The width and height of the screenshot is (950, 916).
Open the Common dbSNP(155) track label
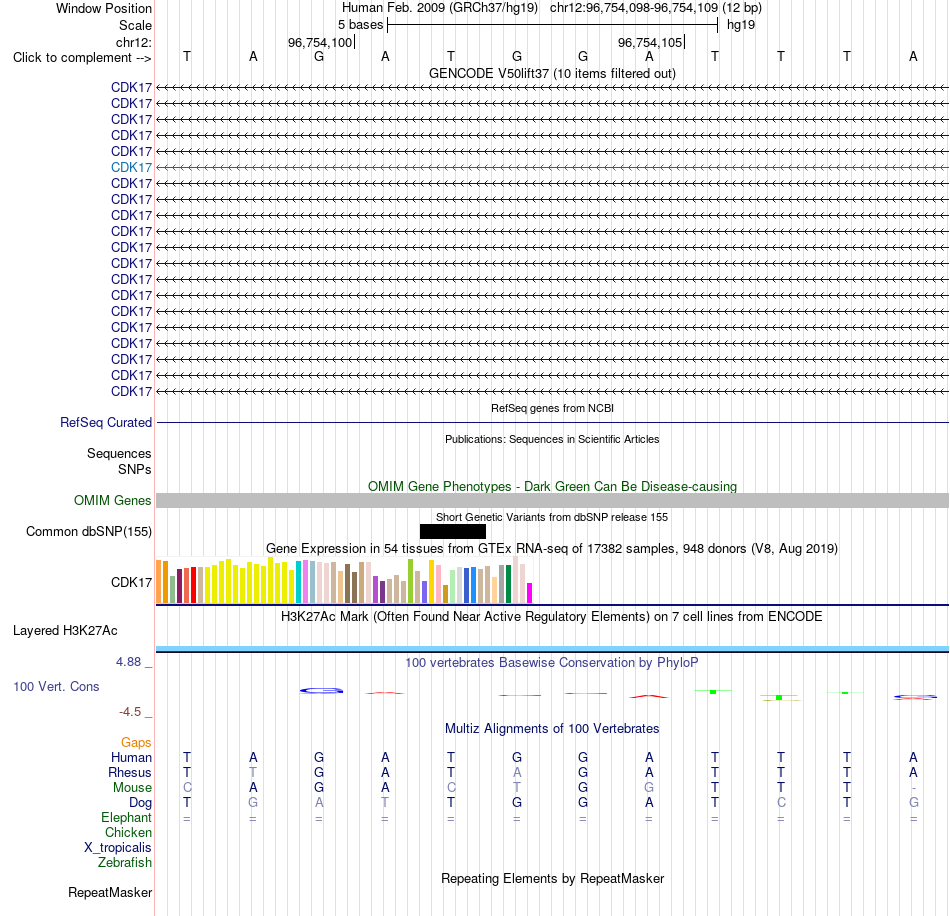click(x=89, y=531)
